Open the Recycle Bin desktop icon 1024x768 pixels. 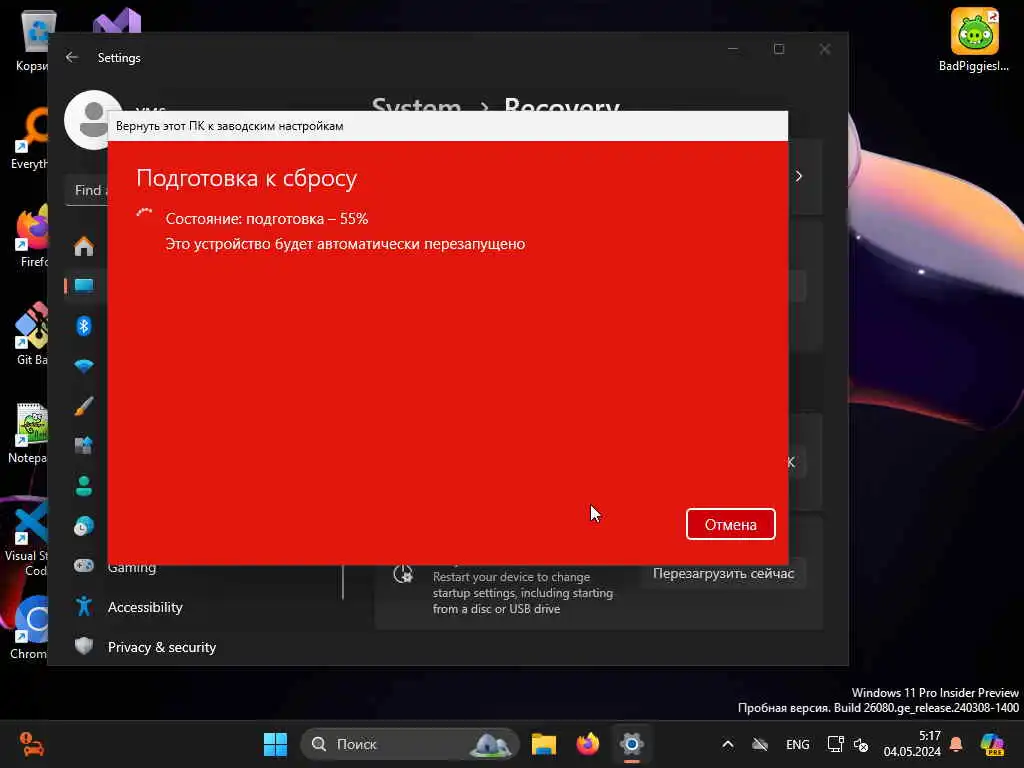[31, 39]
